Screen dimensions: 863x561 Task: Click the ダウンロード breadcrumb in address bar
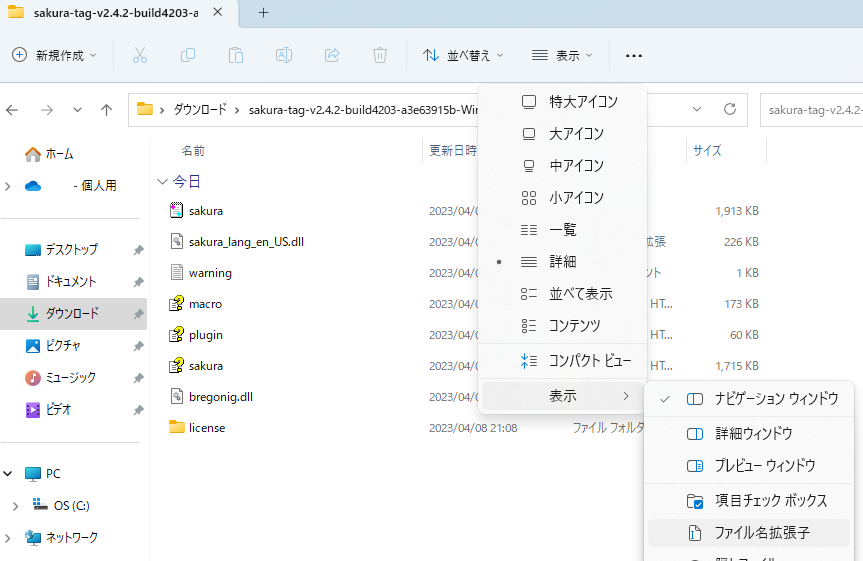200,110
